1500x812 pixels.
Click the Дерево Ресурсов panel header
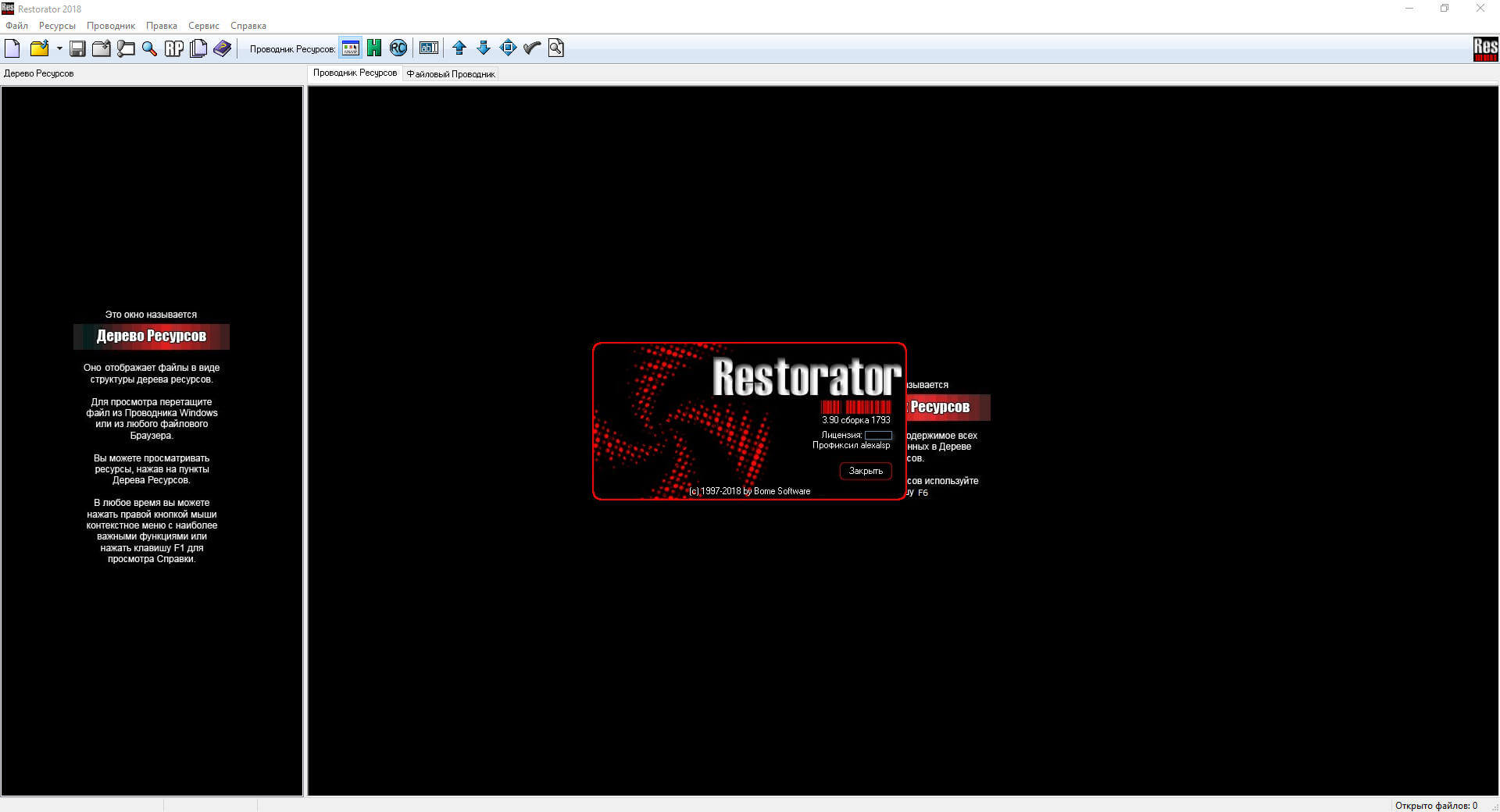(39, 73)
